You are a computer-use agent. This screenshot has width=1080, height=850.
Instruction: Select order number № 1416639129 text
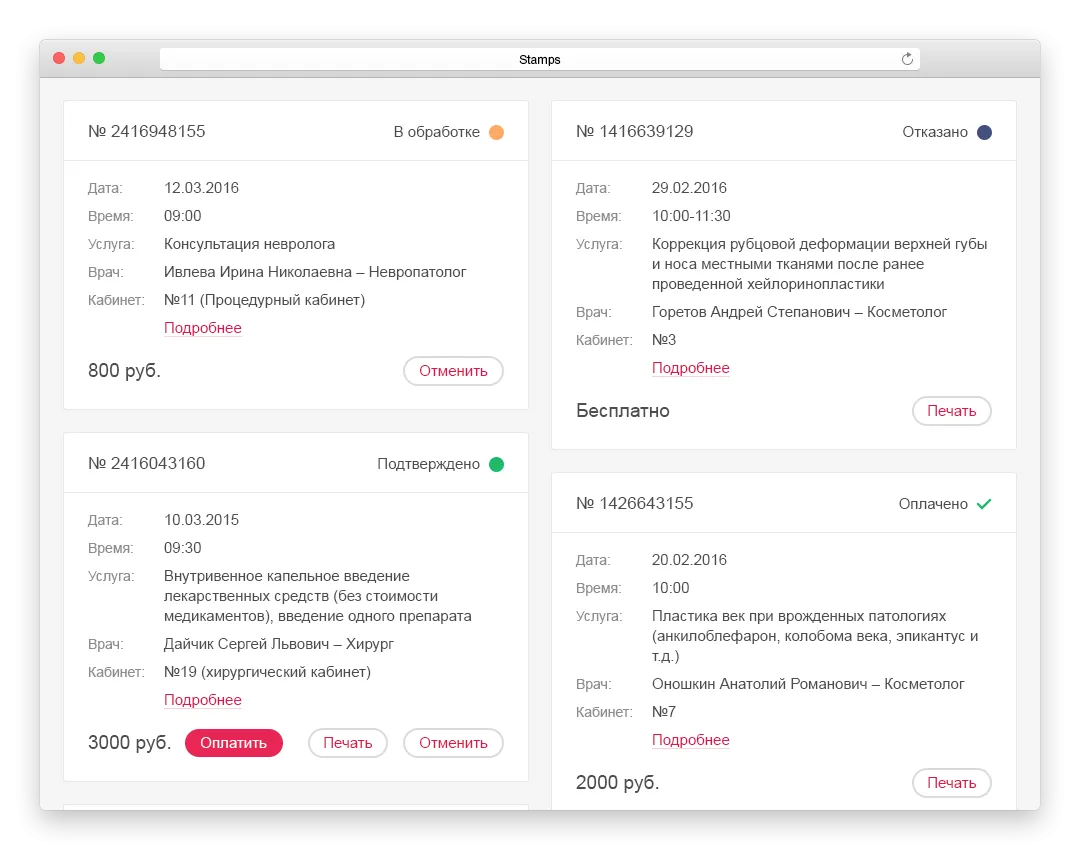634,132
